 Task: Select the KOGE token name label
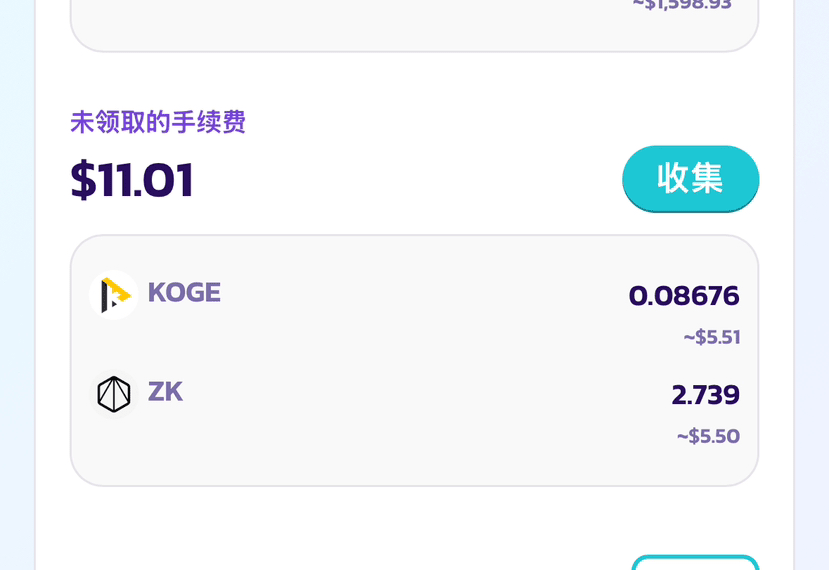tap(184, 292)
